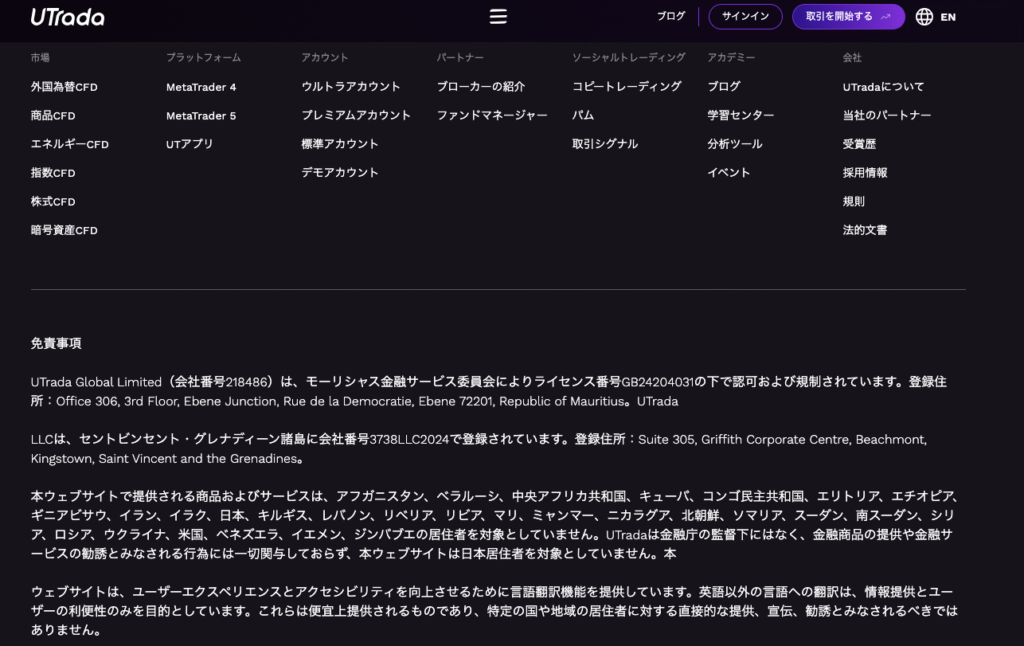Open the 商品CFD link
This screenshot has height=646, width=1024.
[x=53, y=116]
